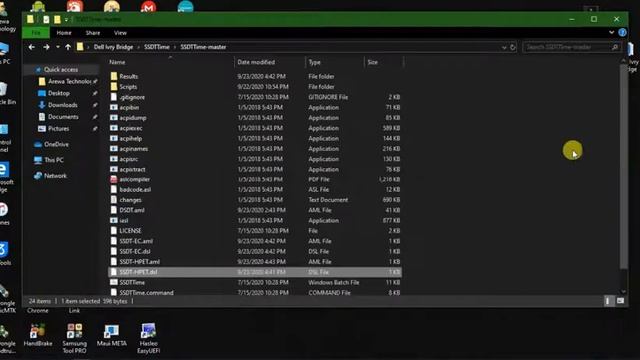Open the View ribbon tab
The width and height of the screenshot is (640, 360).
(120, 33)
